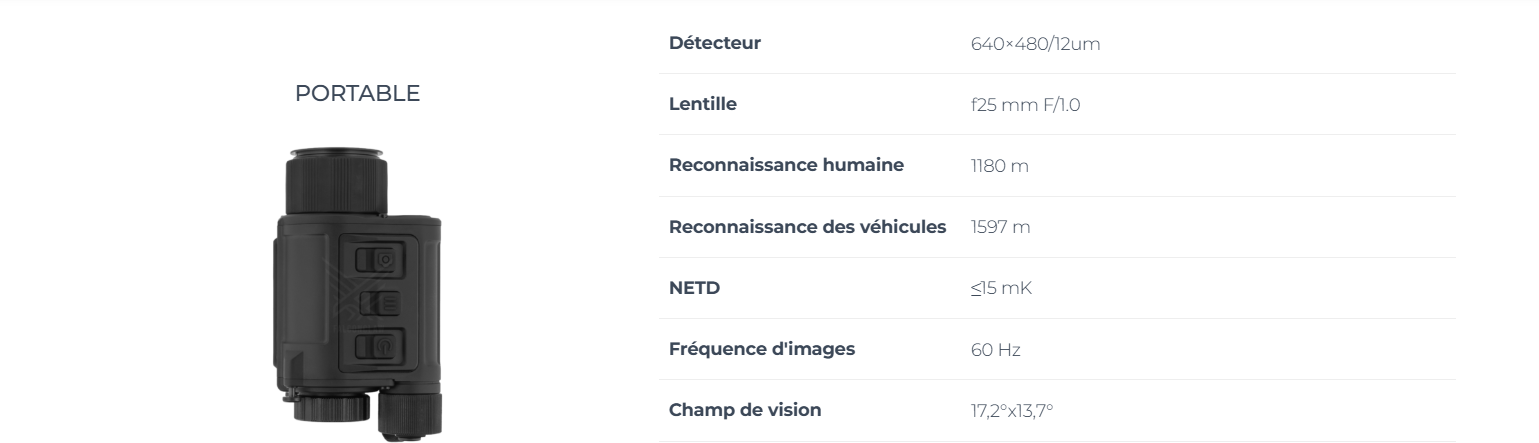The image size is (1539, 443).
Task: Select the ≤15 mK sensitivity value
Action: tap(1000, 289)
